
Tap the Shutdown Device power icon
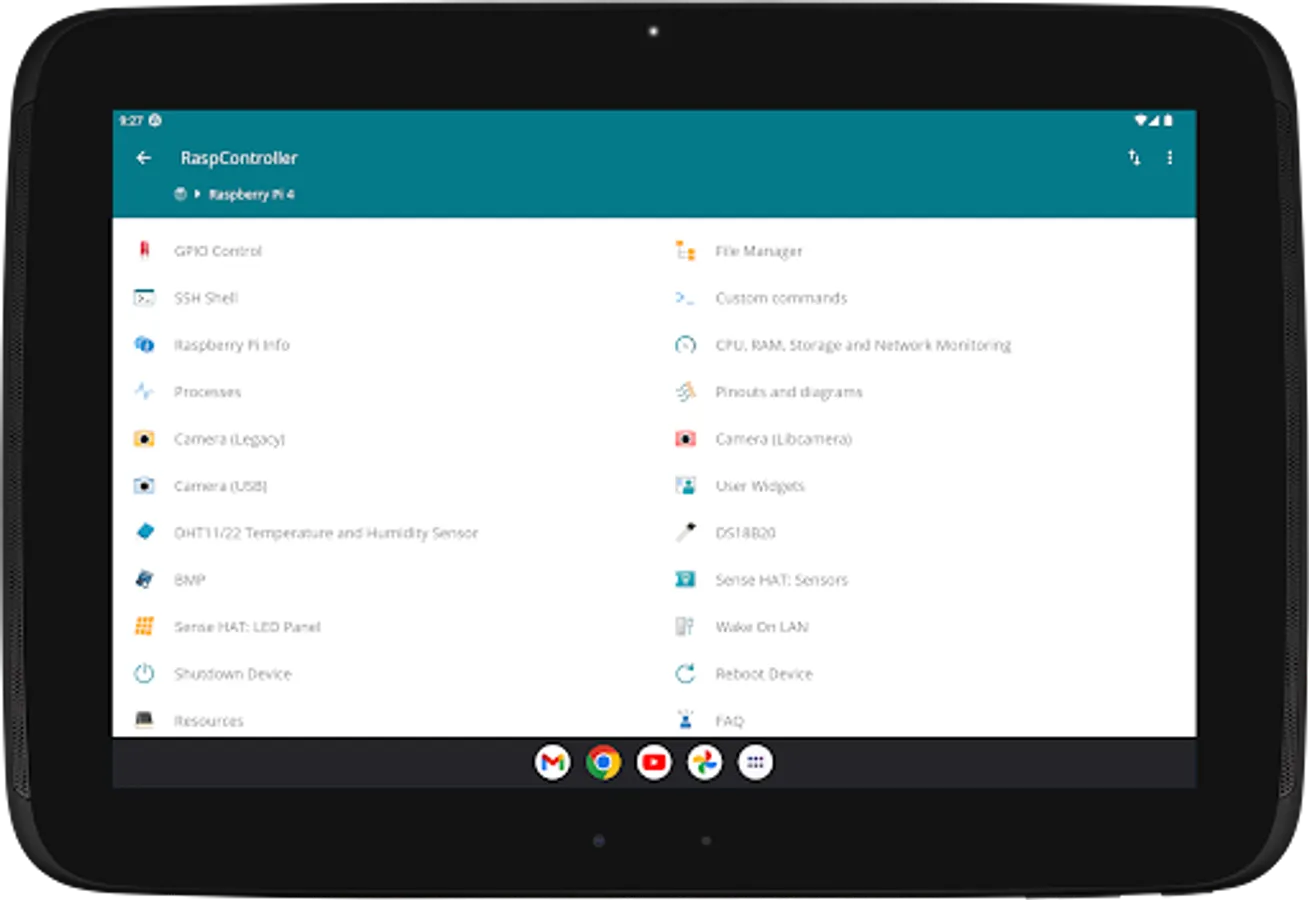144,674
